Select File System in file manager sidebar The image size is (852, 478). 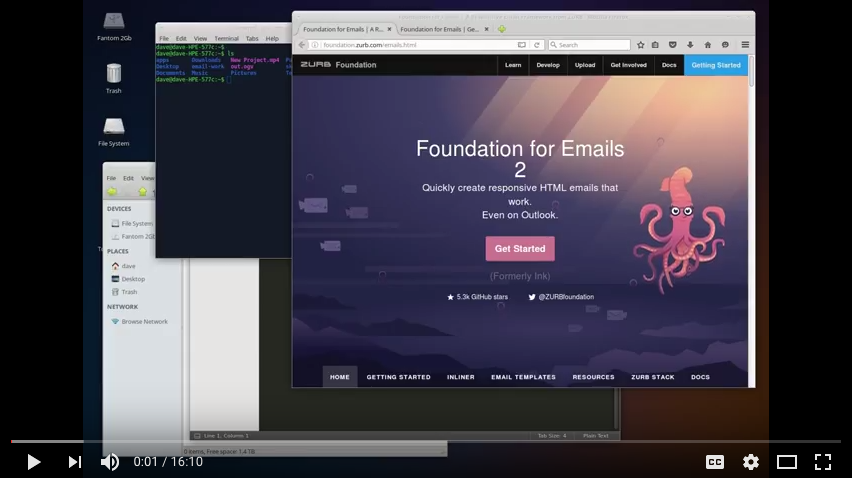131,223
